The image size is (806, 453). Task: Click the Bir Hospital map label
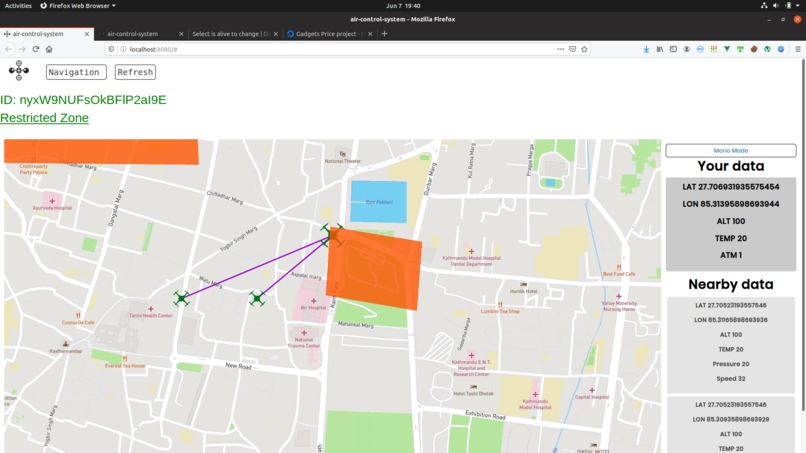click(313, 307)
